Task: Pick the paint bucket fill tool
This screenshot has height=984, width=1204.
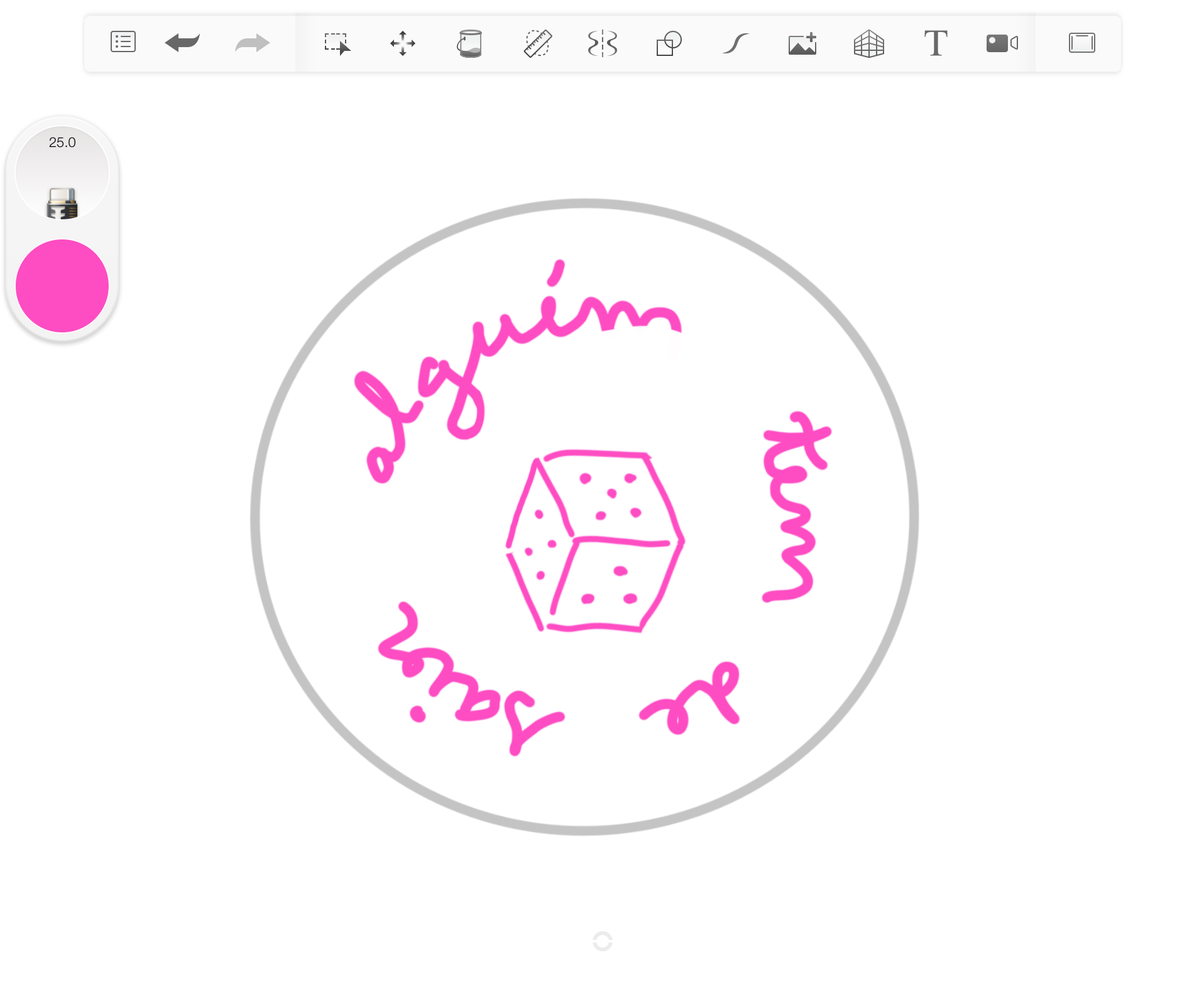Action: [x=469, y=43]
